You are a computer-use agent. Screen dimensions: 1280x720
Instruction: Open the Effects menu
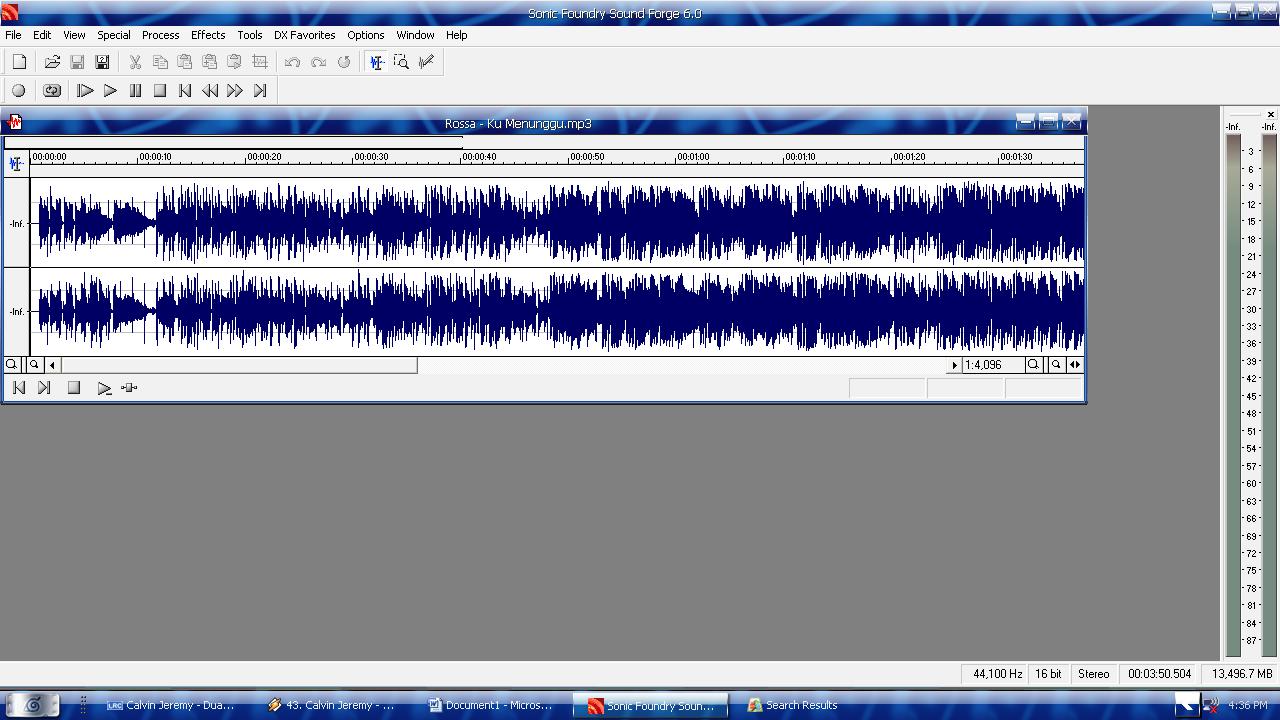208,35
